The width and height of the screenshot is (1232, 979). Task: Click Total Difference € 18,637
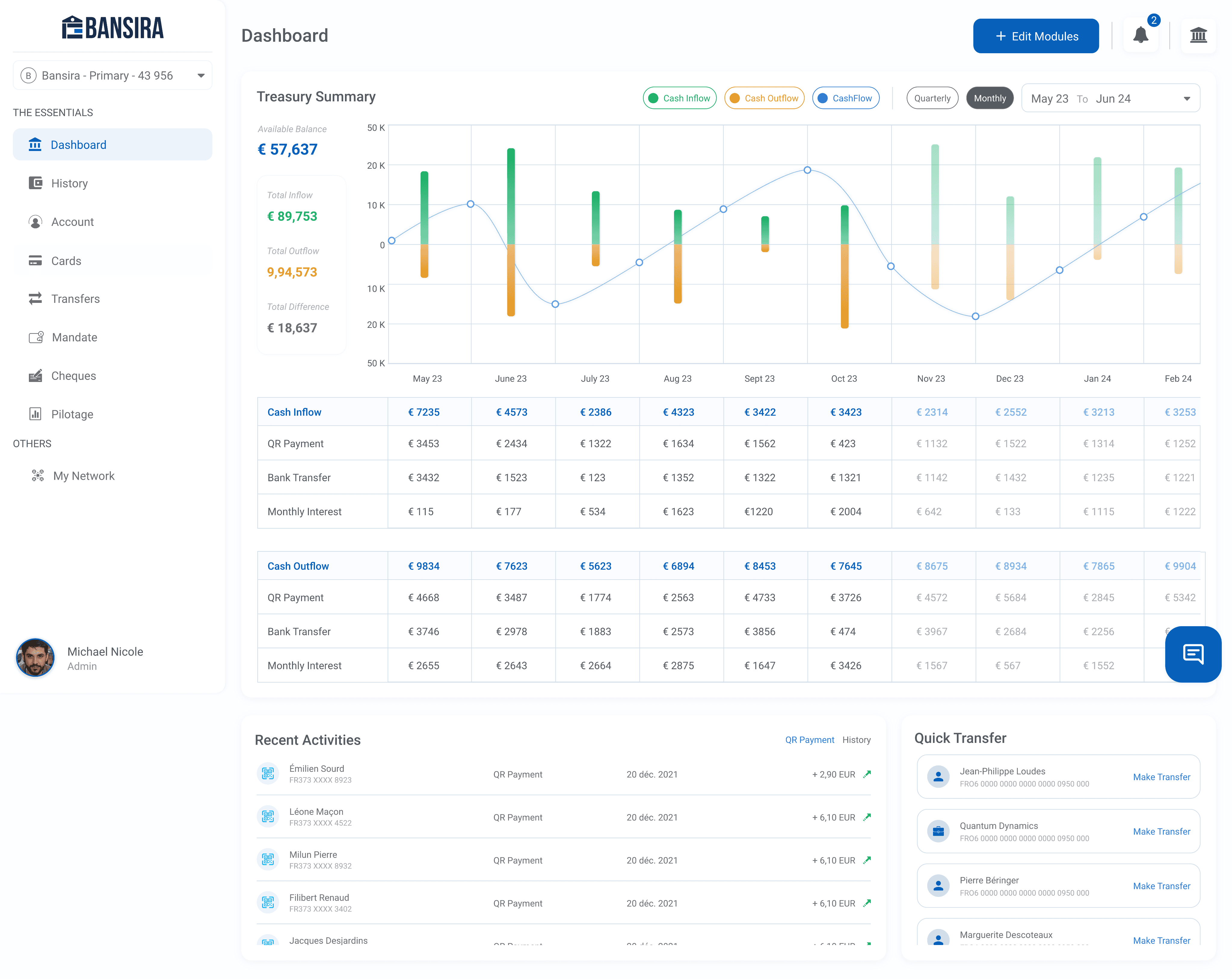click(291, 328)
